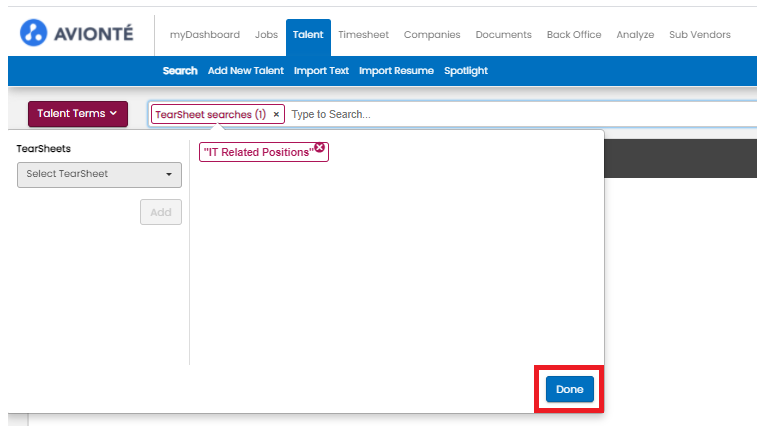Click the Search submenu link

(x=180, y=71)
